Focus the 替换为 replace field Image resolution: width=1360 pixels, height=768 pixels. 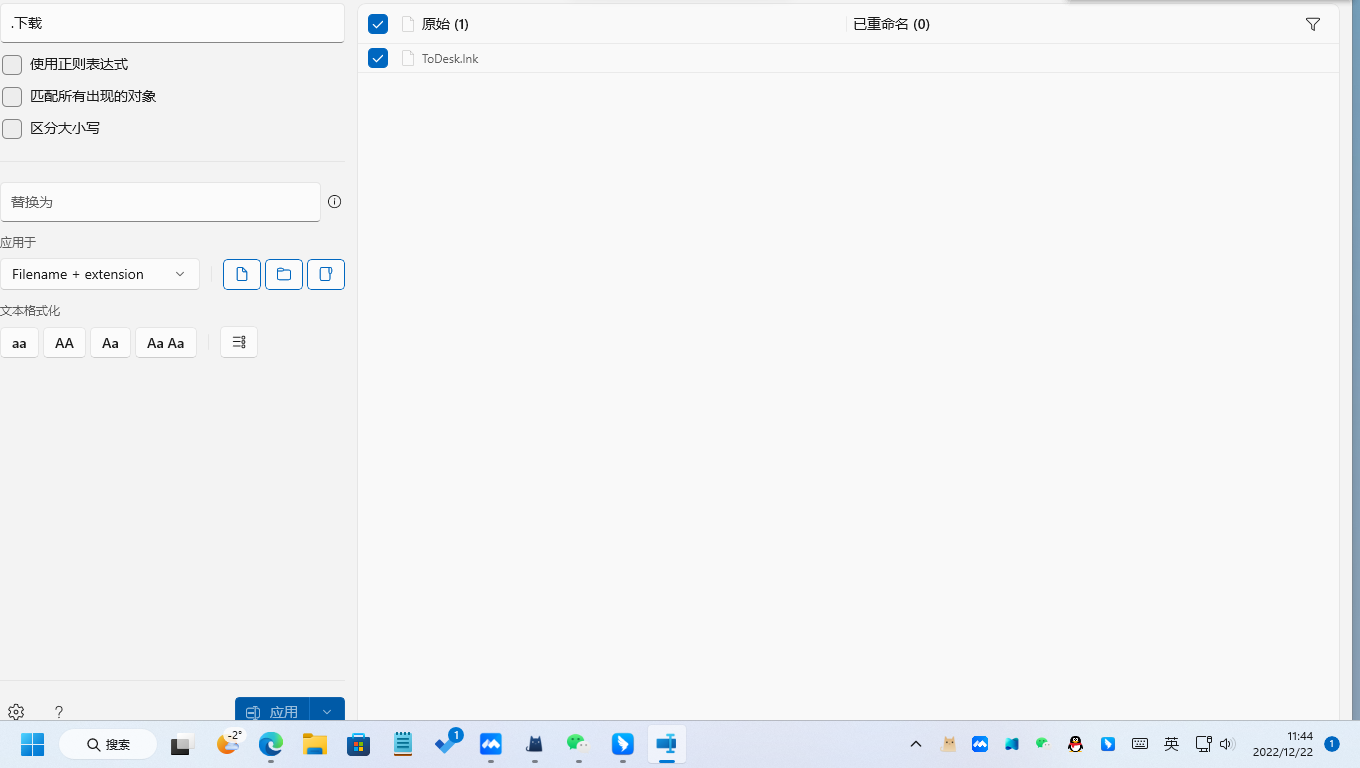click(x=160, y=201)
